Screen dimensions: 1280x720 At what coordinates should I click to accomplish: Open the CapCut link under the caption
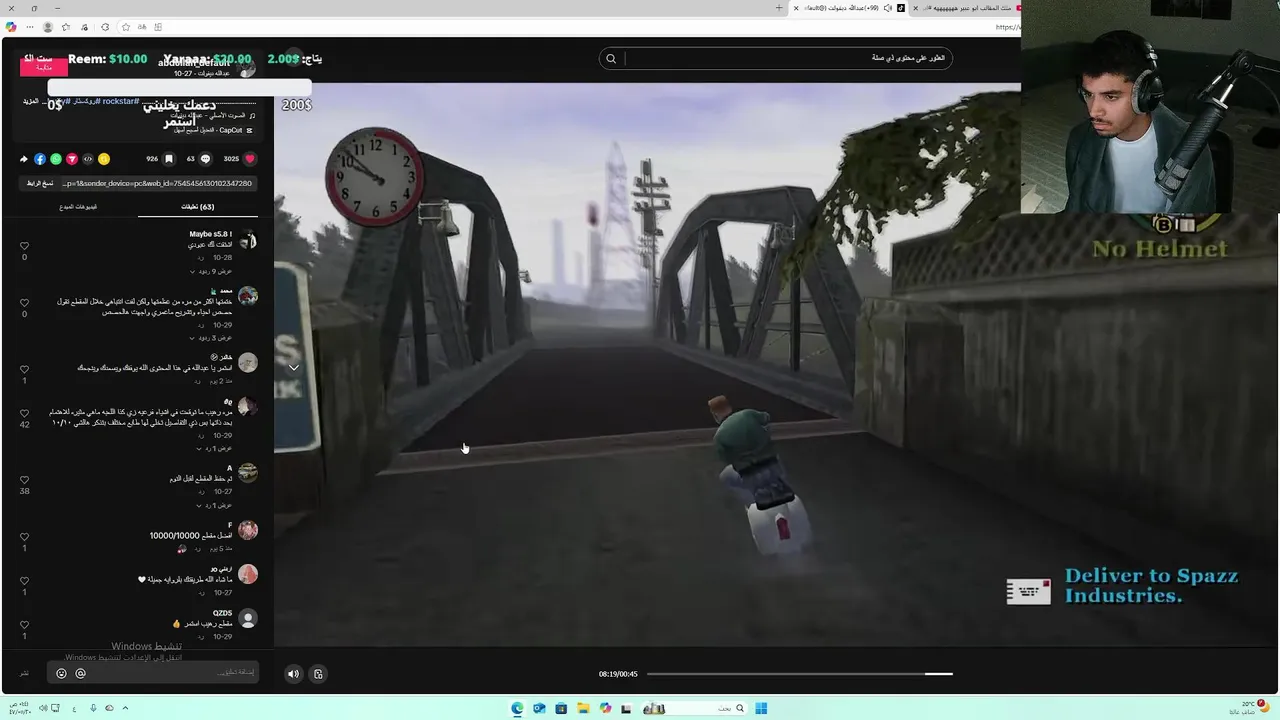(x=212, y=130)
